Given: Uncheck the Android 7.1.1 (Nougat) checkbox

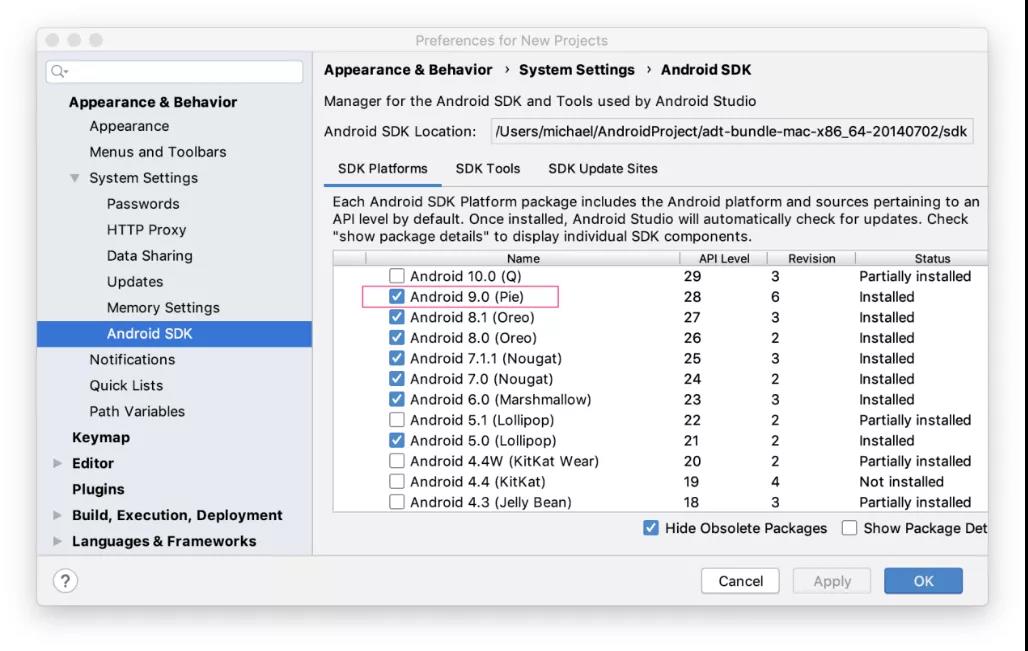Looking at the screenshot, I should tap(397, 358).
